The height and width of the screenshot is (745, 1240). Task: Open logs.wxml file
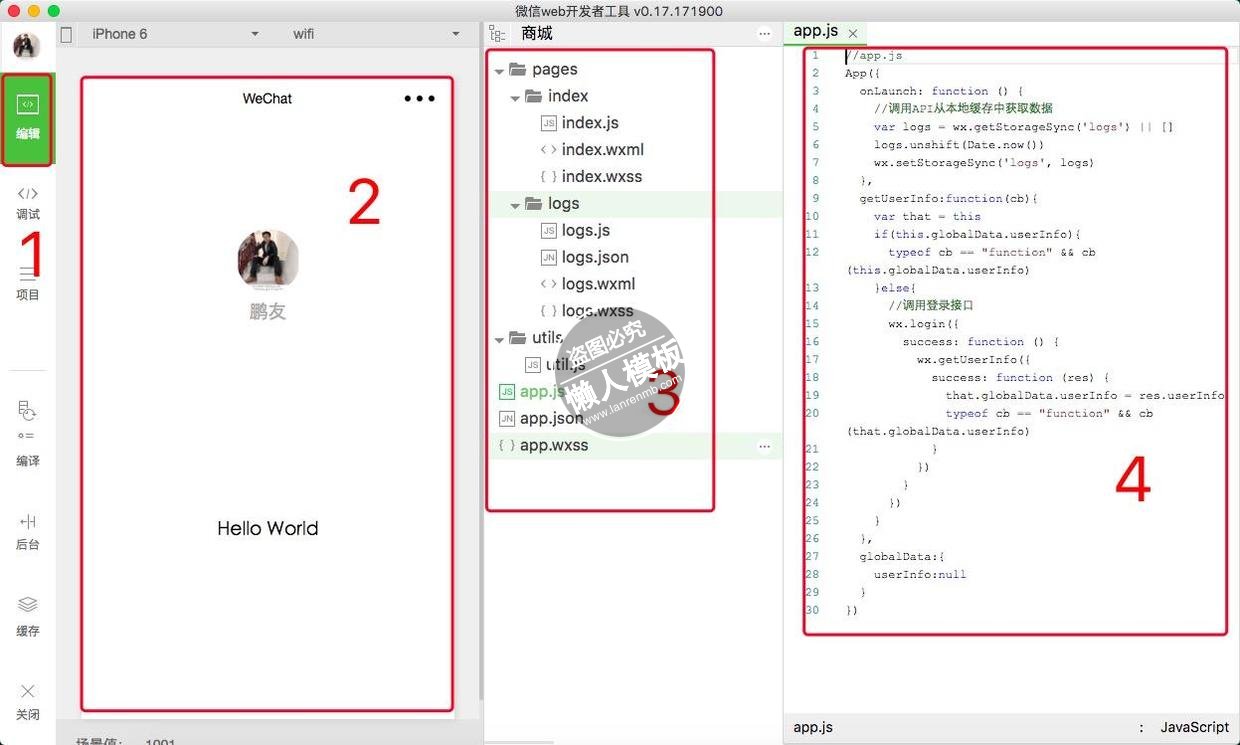tap(598, 285)
